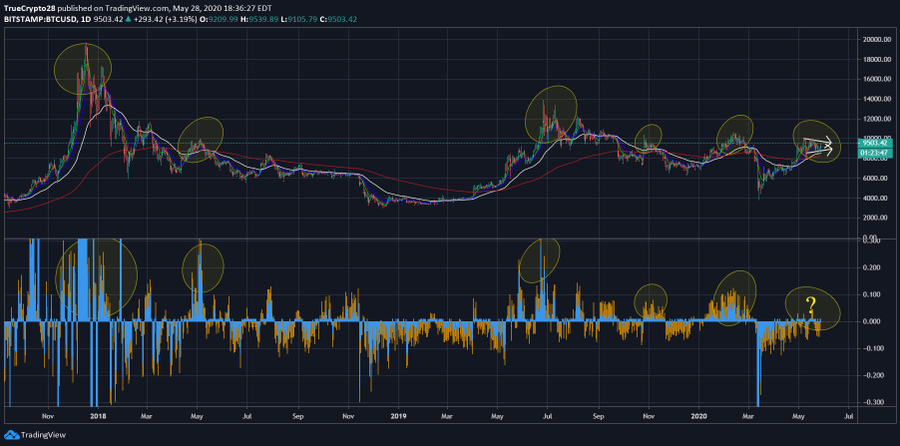900x446 pixels.
Task: Click the 0.000 indicator scale label
Action: coord(871,321)
